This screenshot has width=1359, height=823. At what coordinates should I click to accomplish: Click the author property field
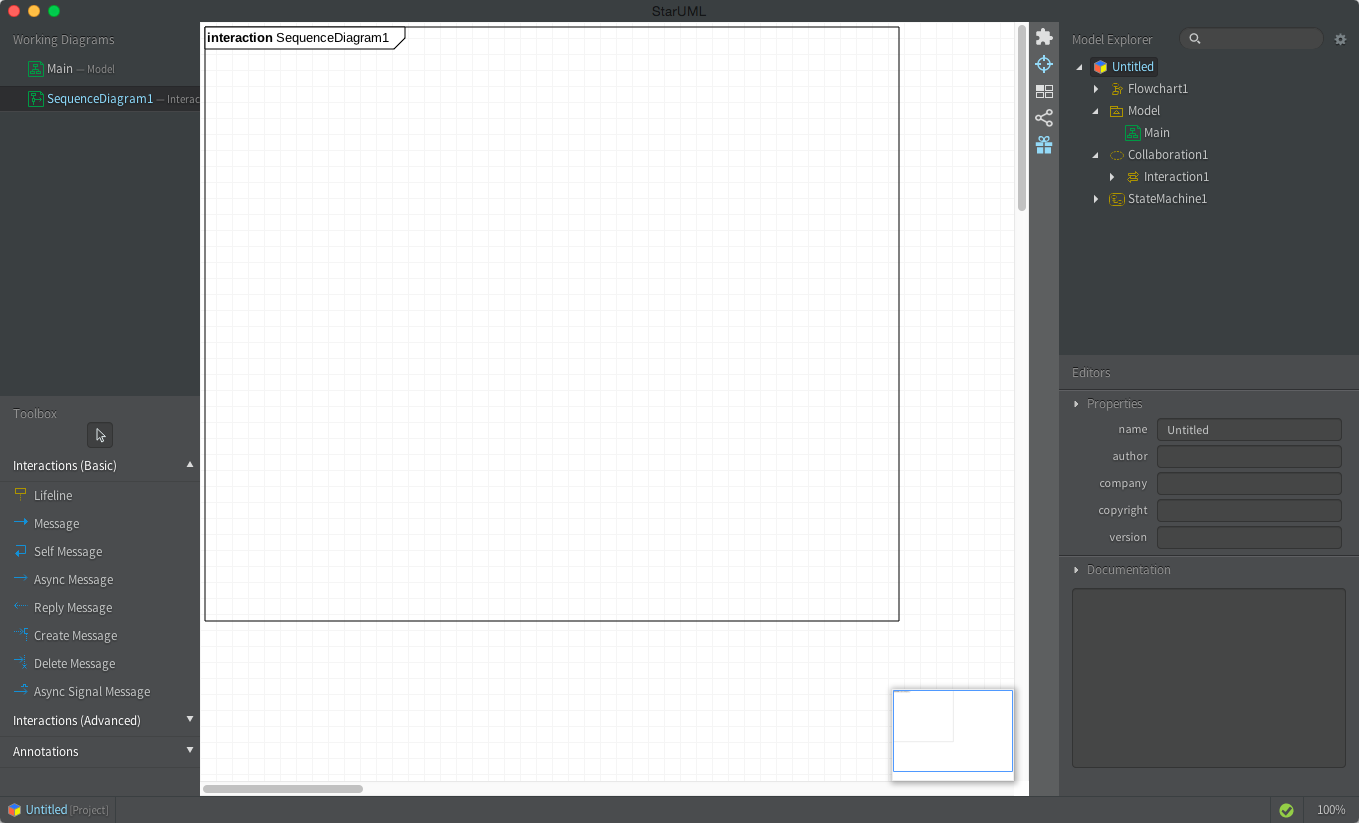pos(1249,457)
